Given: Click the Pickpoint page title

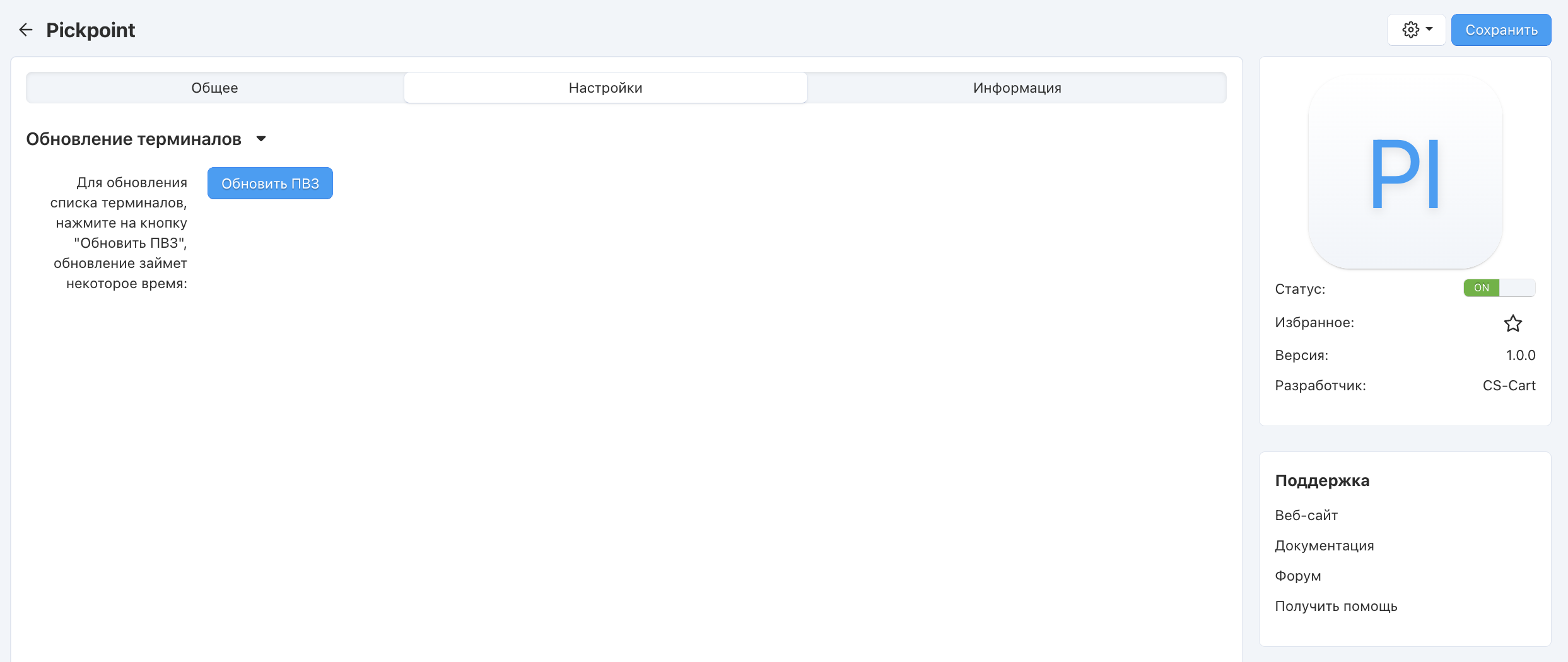Looking at the screenshot, I should point(91,30).
